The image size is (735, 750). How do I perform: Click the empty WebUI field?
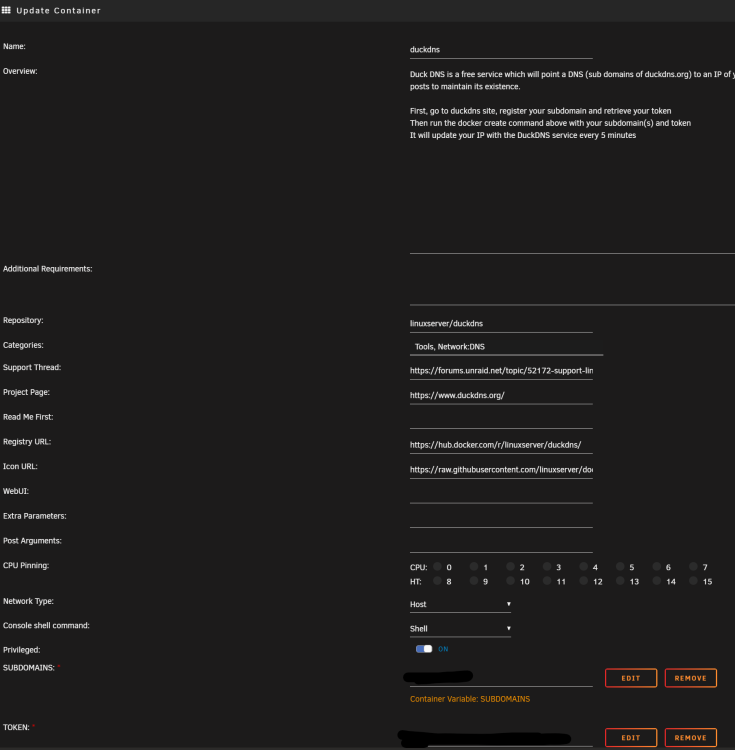(x=501, y=495)
